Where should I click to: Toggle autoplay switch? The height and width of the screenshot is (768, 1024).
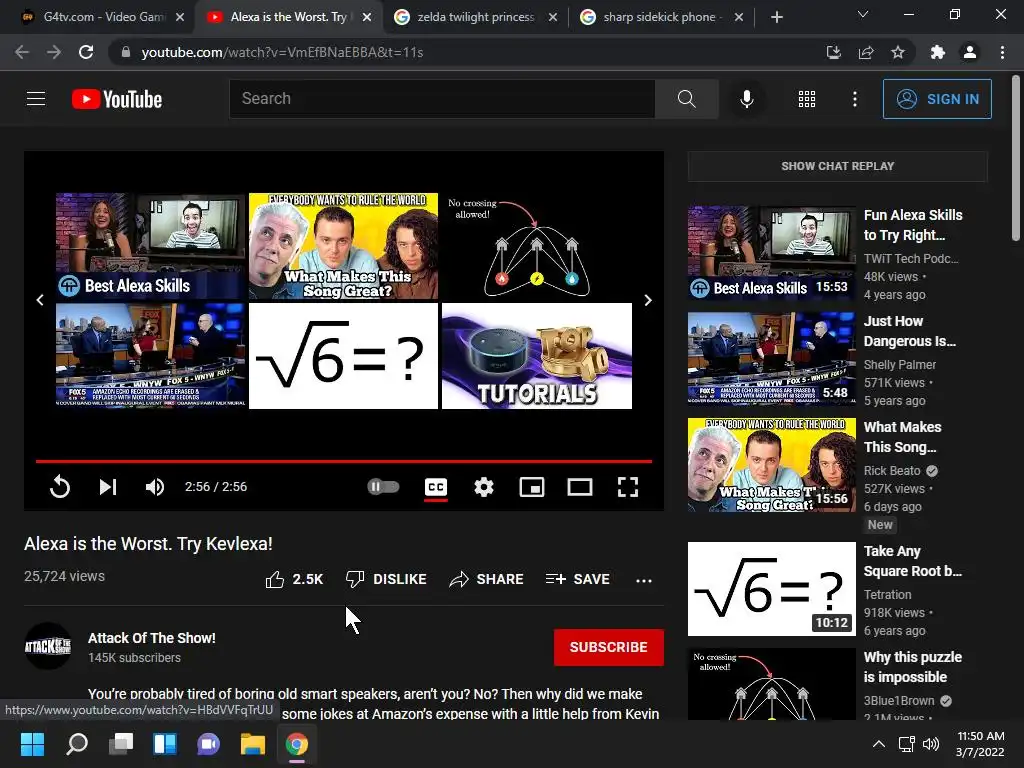[383, 487]
